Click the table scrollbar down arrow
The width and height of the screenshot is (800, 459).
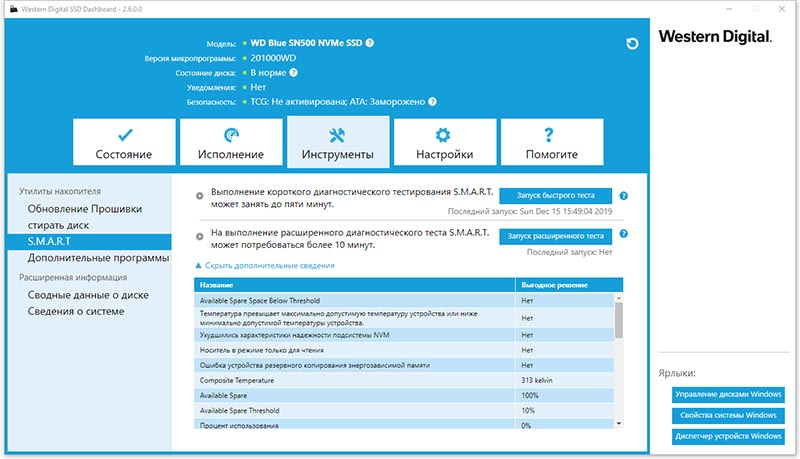[619, 424]
